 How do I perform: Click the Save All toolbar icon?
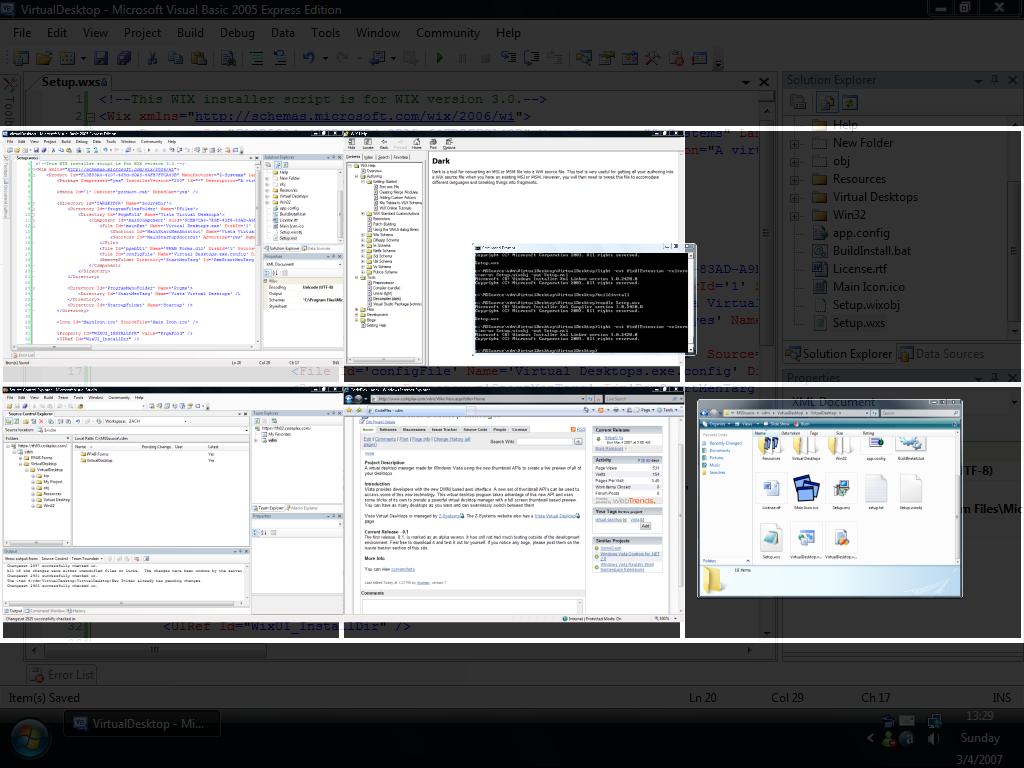tap(124, 58)
